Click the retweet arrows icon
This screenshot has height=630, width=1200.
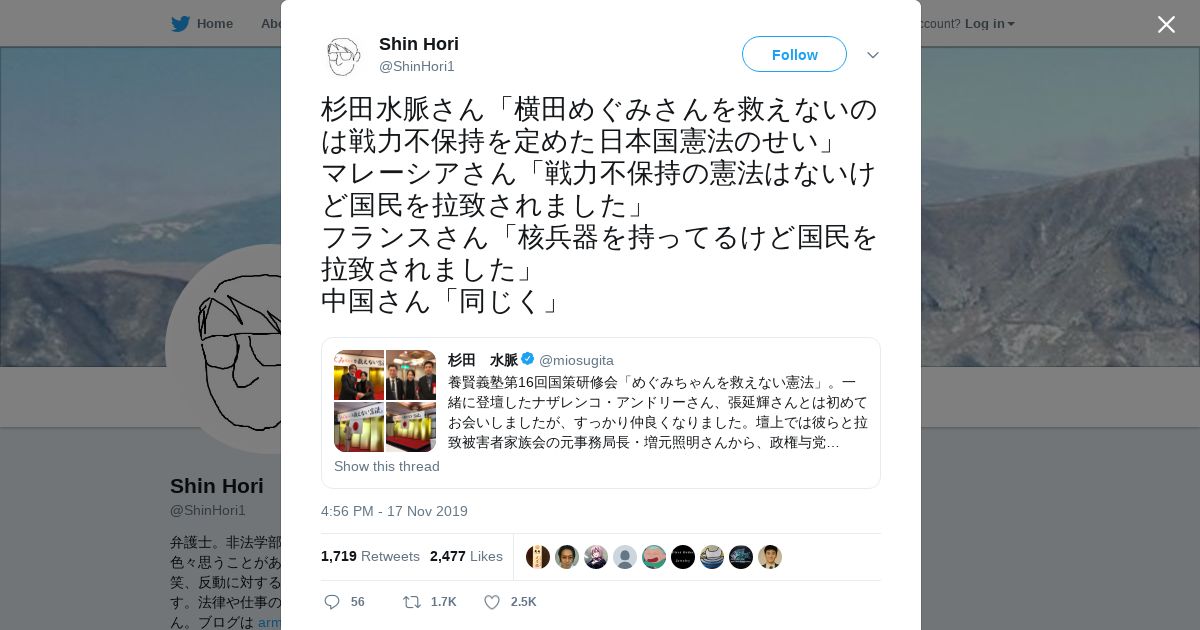coord(411,602)
